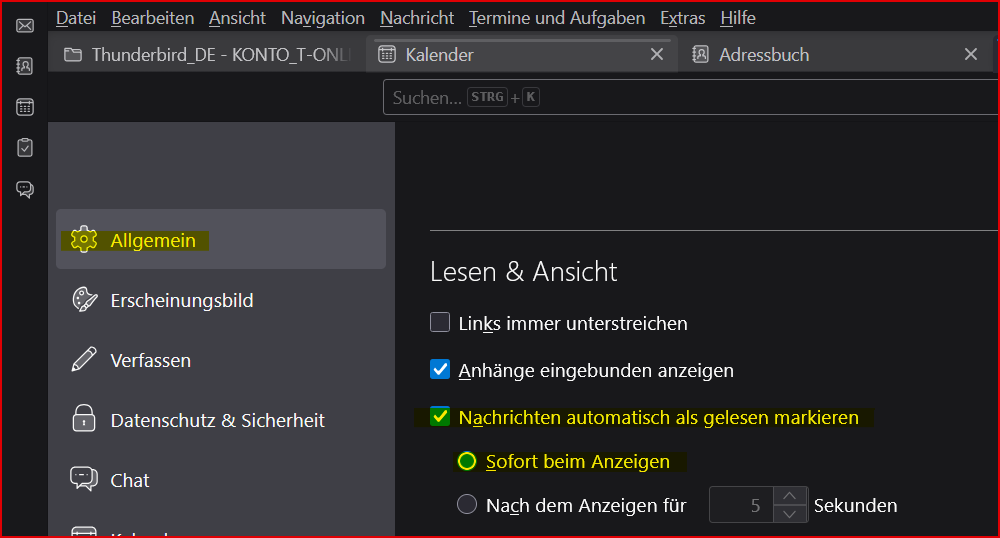Open the Tasks space icon

coord(25,148)
